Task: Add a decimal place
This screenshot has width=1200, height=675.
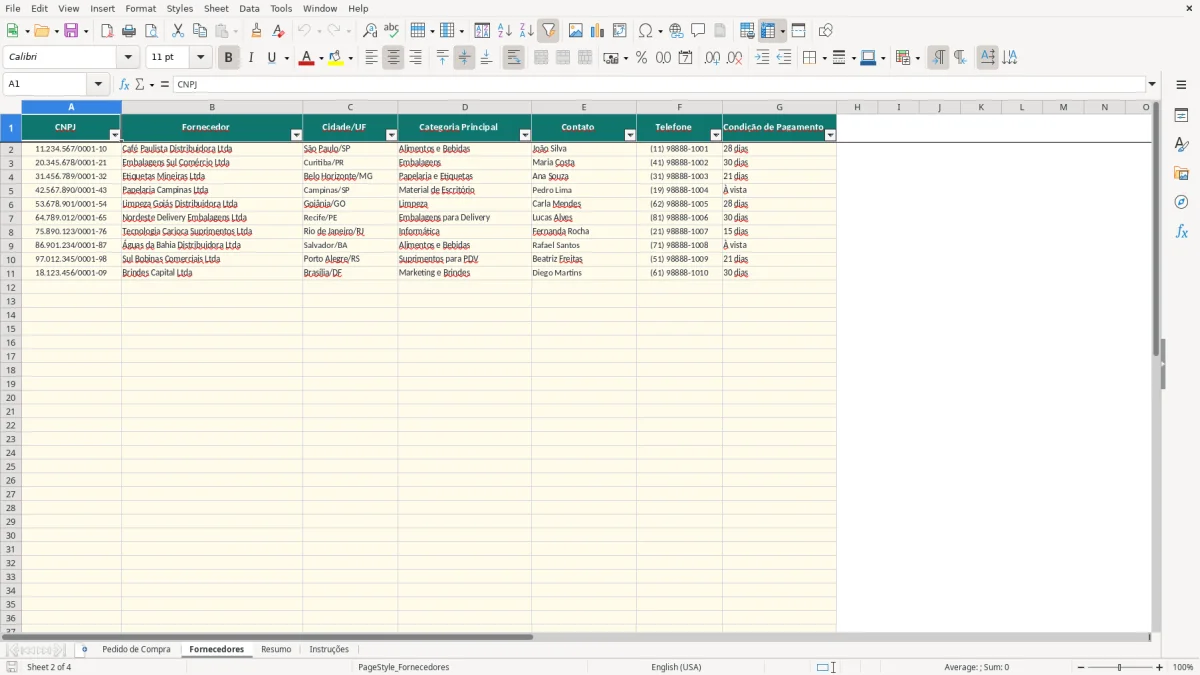Action: (x=712, y=58)
